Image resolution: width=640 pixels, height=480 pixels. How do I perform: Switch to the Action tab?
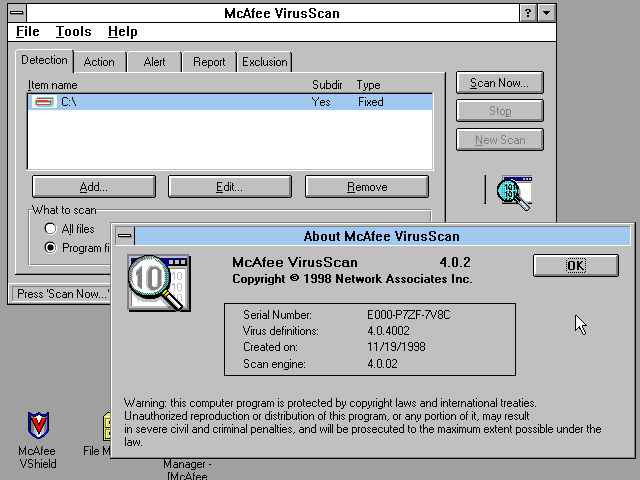point(99,62)
